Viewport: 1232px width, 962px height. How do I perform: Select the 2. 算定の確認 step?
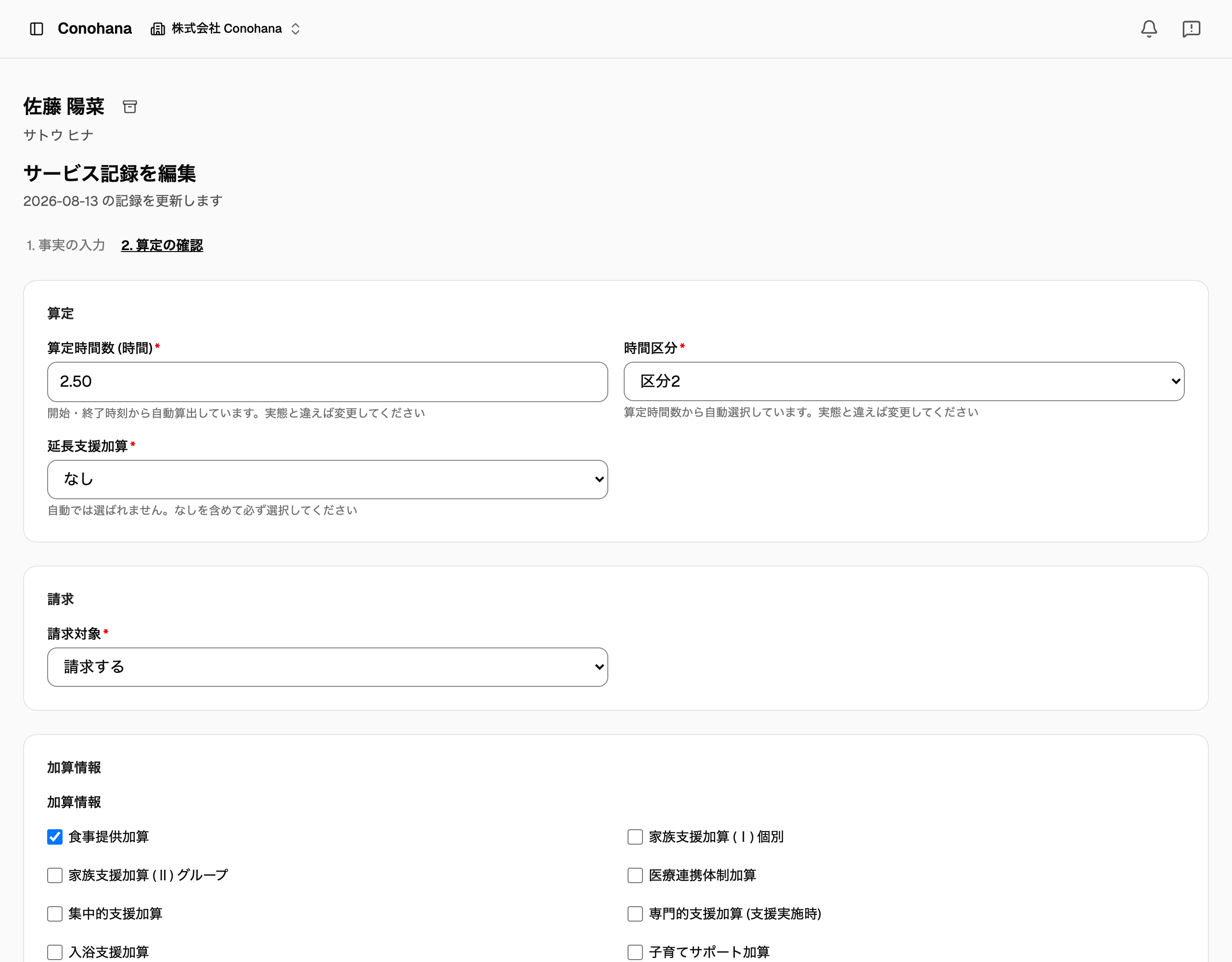pyautogui.click(x=162, y=245)
